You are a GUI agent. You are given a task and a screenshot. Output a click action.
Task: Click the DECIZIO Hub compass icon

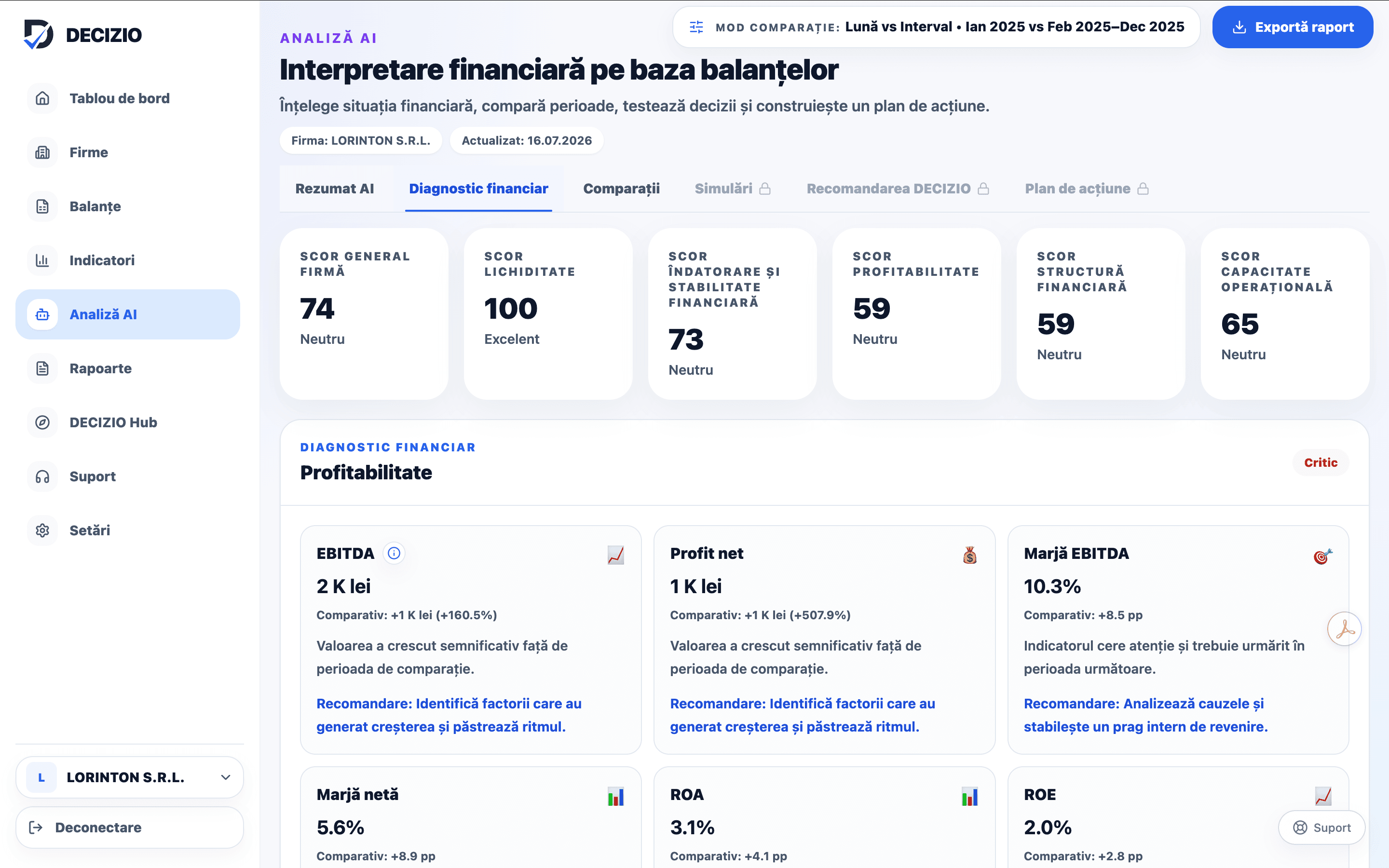point(42,422)
